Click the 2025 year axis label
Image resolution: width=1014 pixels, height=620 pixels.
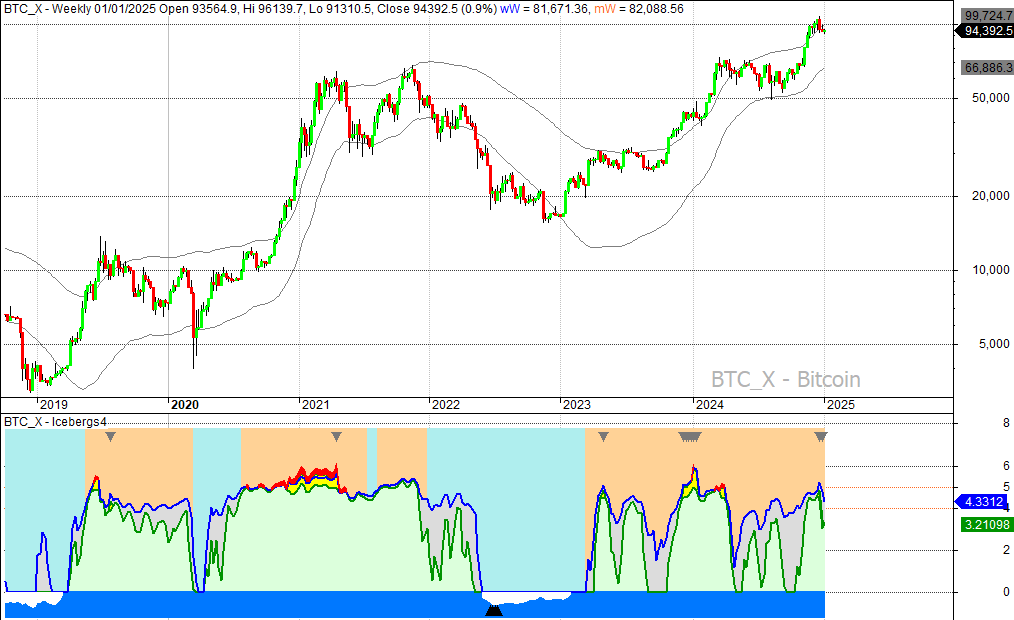click(x=842, y=405)
